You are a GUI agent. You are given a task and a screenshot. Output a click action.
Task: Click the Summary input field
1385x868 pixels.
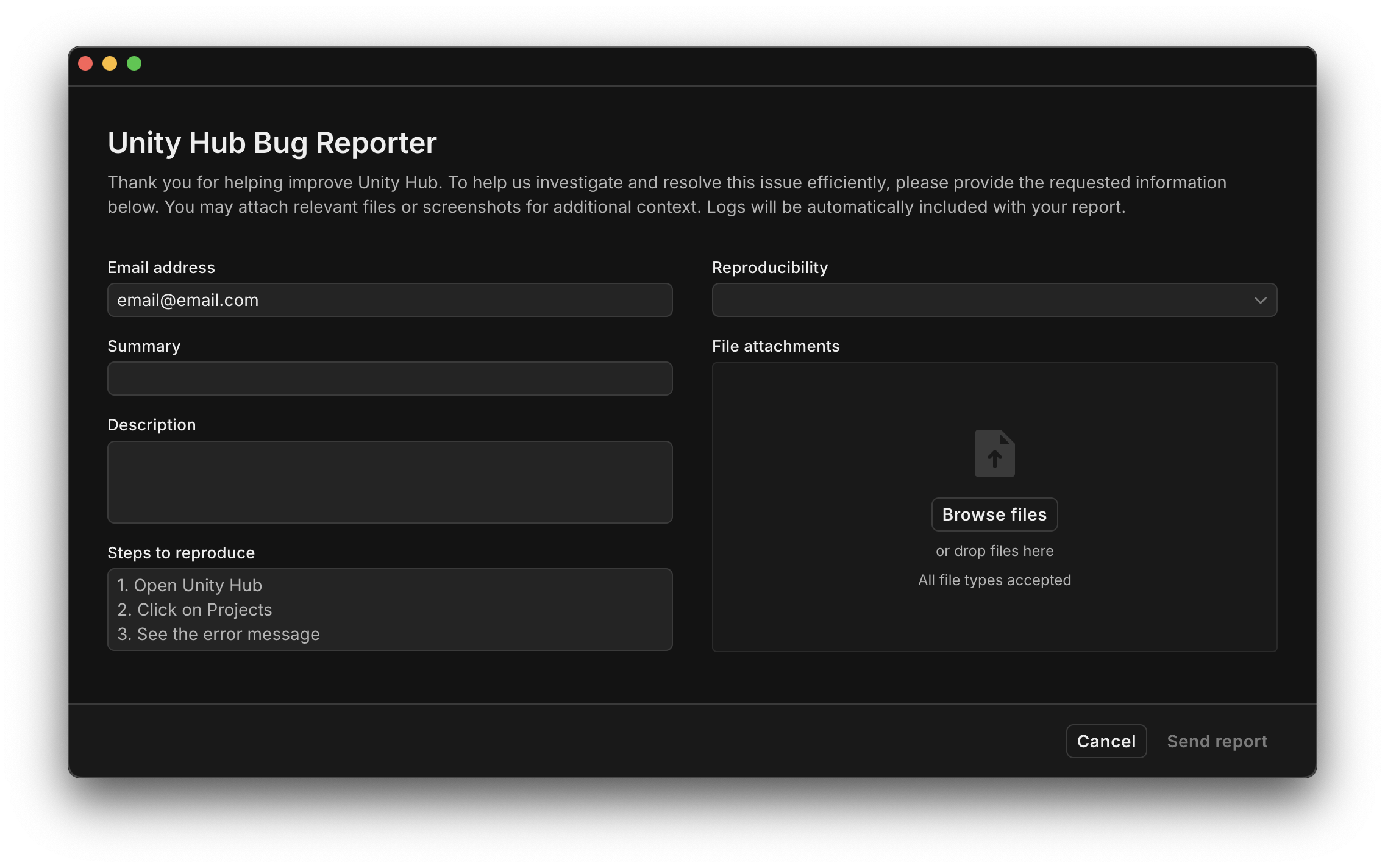[390, 379]
